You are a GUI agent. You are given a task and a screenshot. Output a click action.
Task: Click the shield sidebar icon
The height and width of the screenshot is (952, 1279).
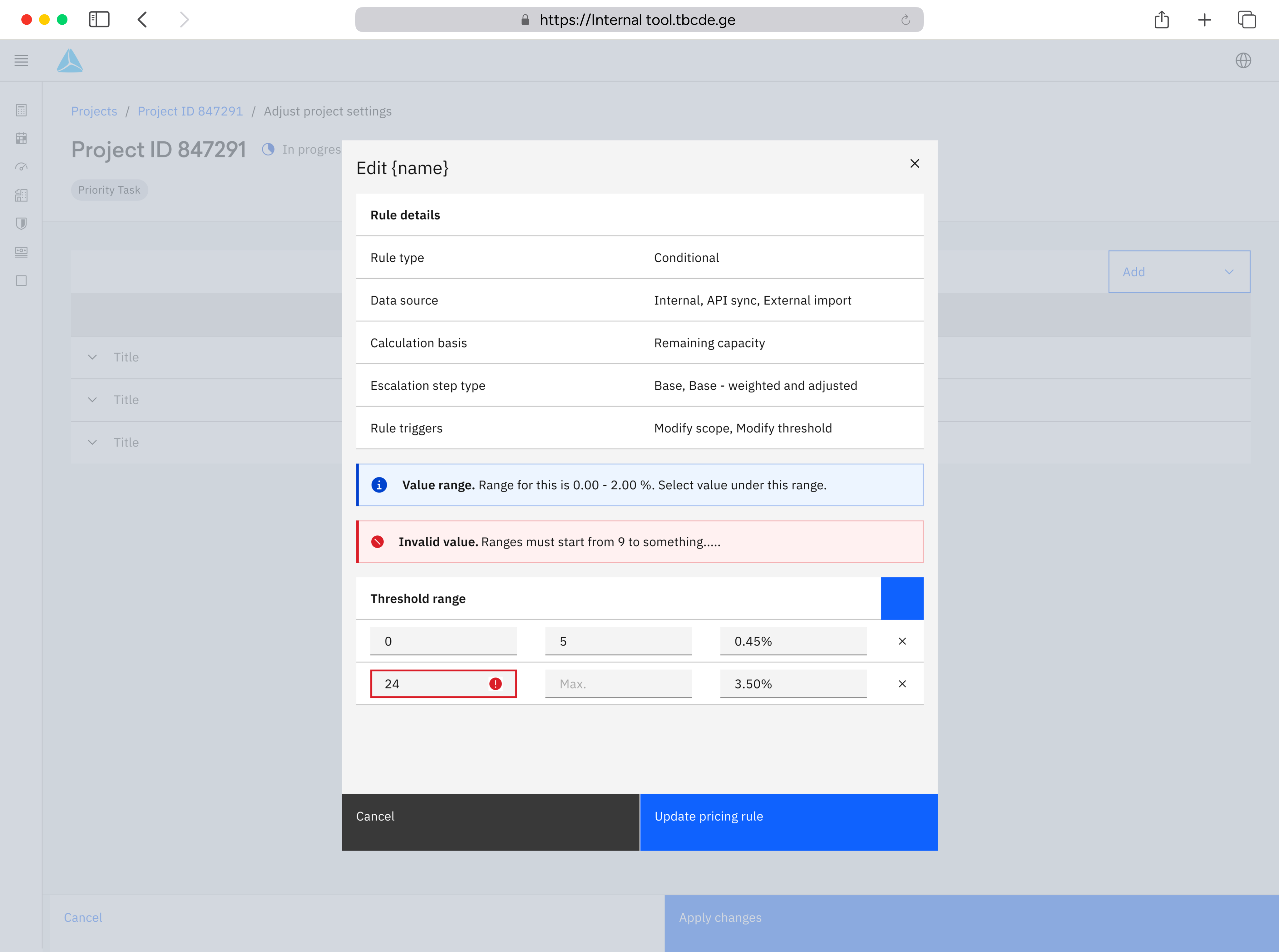21,224
